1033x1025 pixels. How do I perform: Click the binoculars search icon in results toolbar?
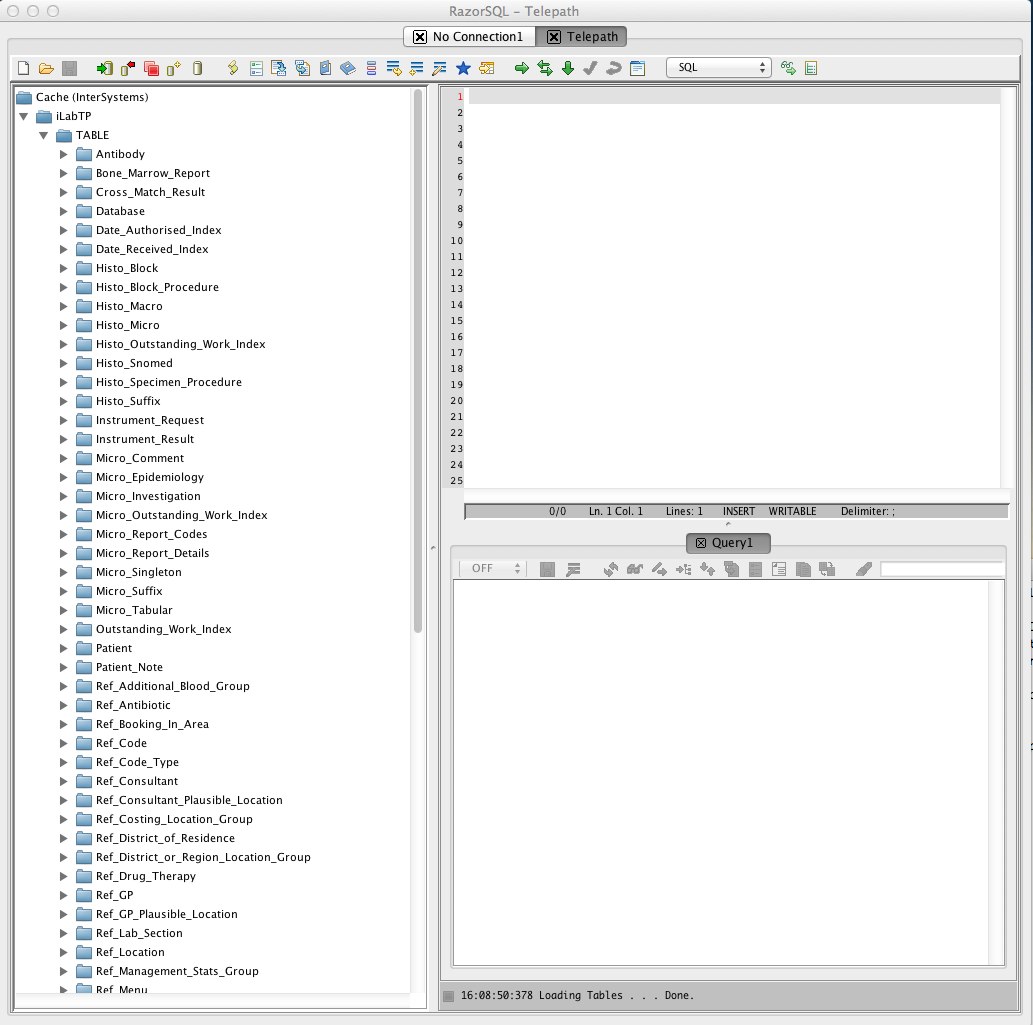tap(634, 569)
